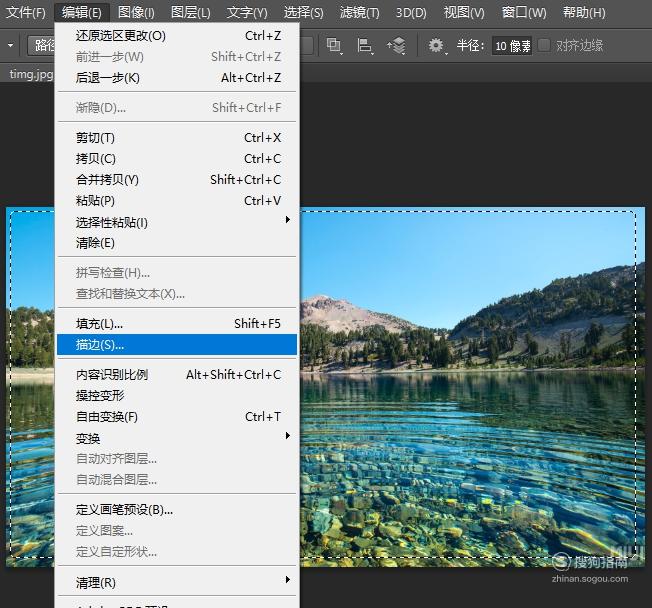Open the 帮助(H) menu
Viewport: 652px width, 608px height.
tap(584, 12)
